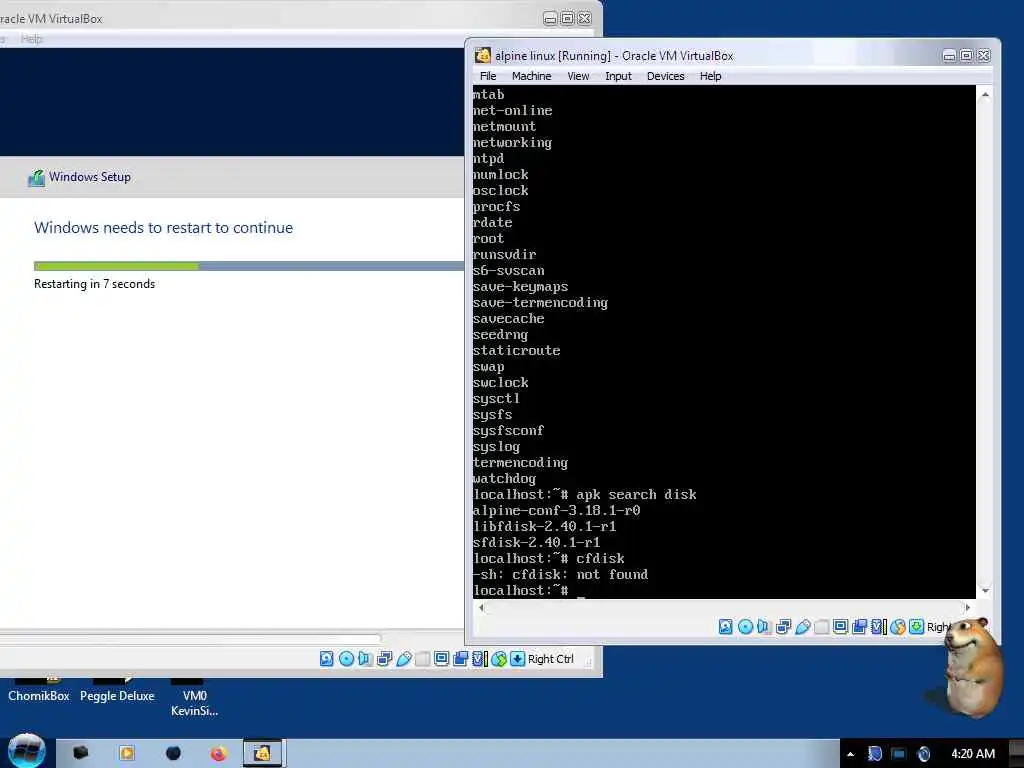Click scroll up arrow in alpine linux window
This screenshot has width=1024, height=768.
(x=985, y=95)
